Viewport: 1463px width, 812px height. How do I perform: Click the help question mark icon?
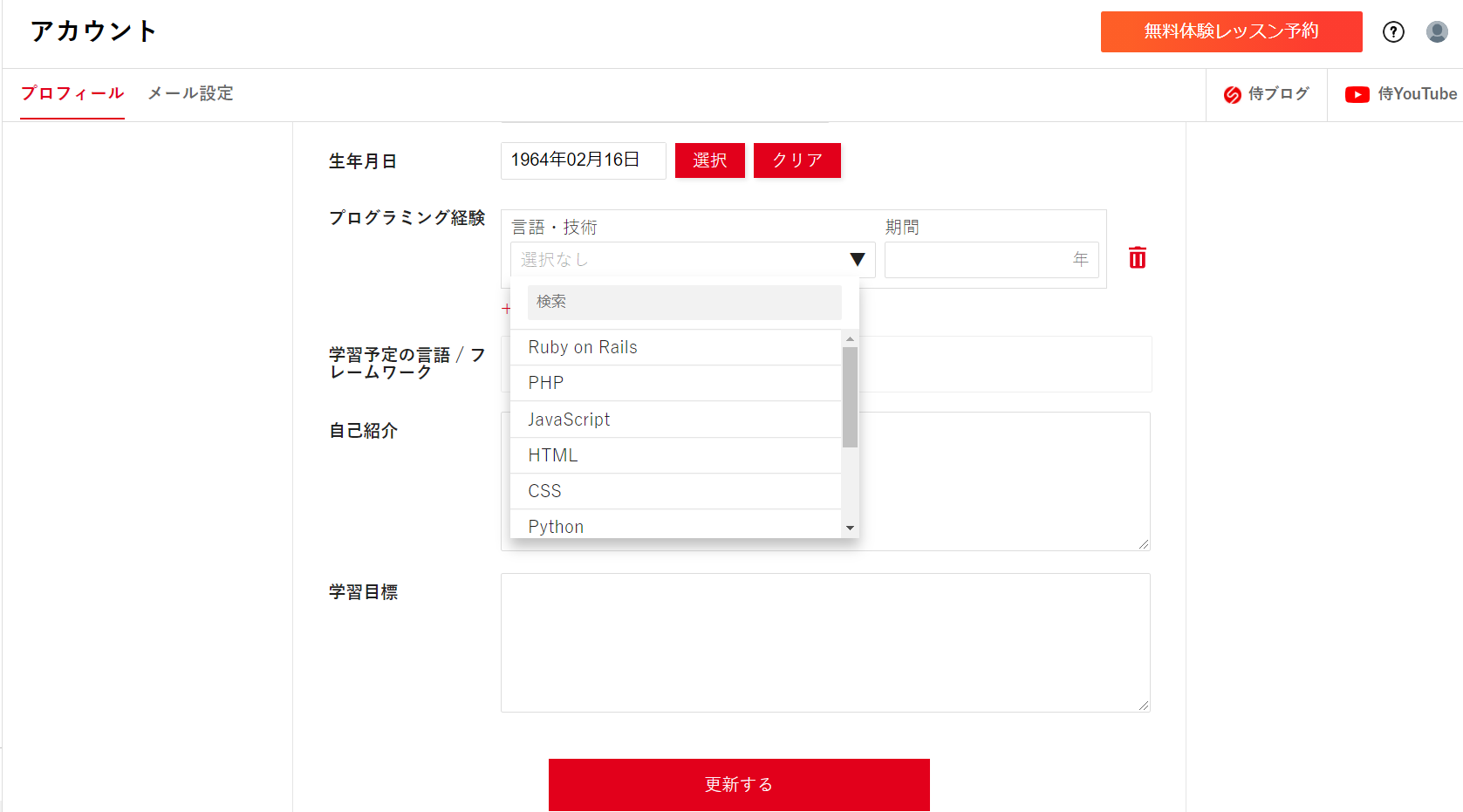click(1393, 32)
